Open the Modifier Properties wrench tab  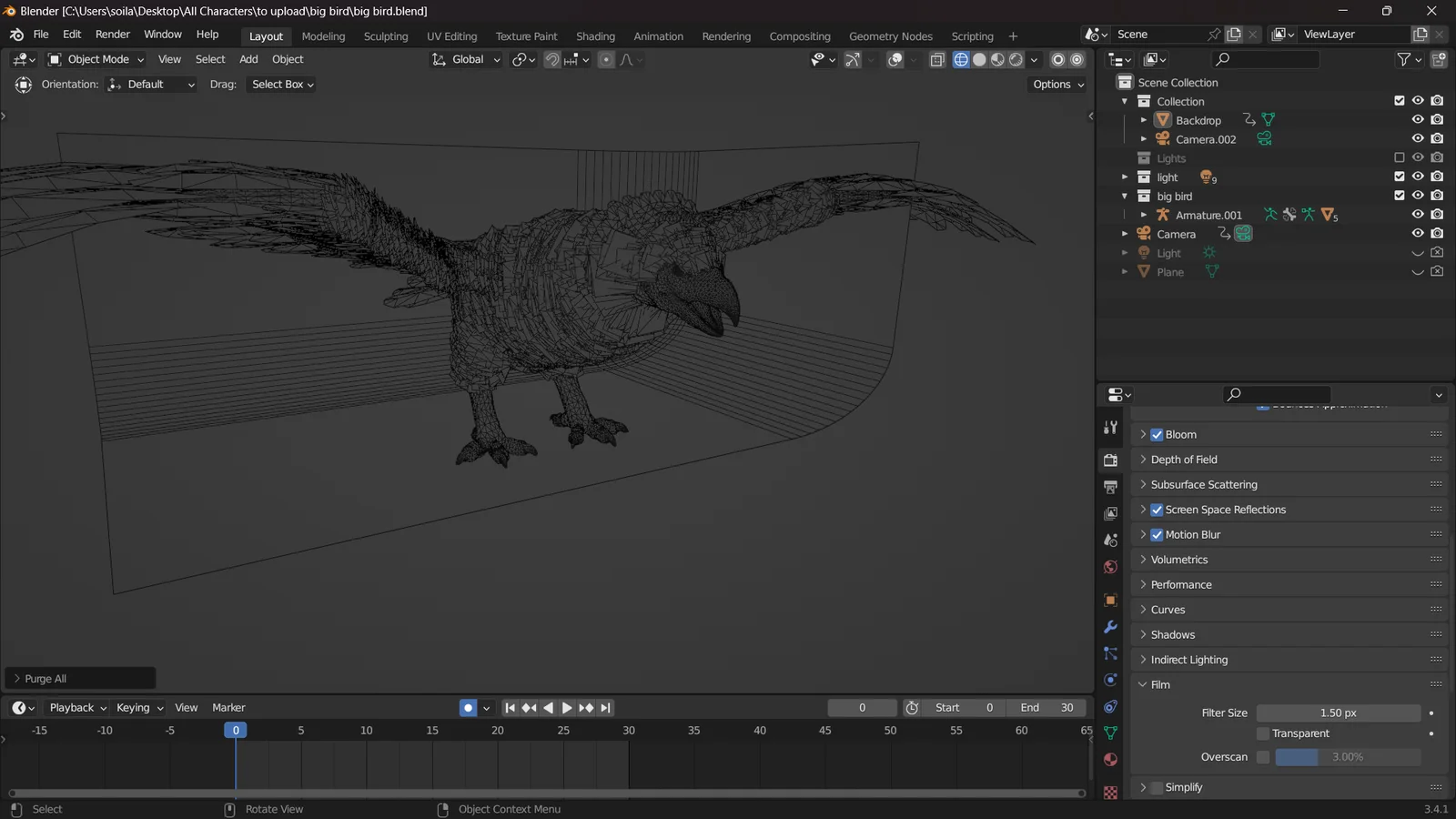1110,627
